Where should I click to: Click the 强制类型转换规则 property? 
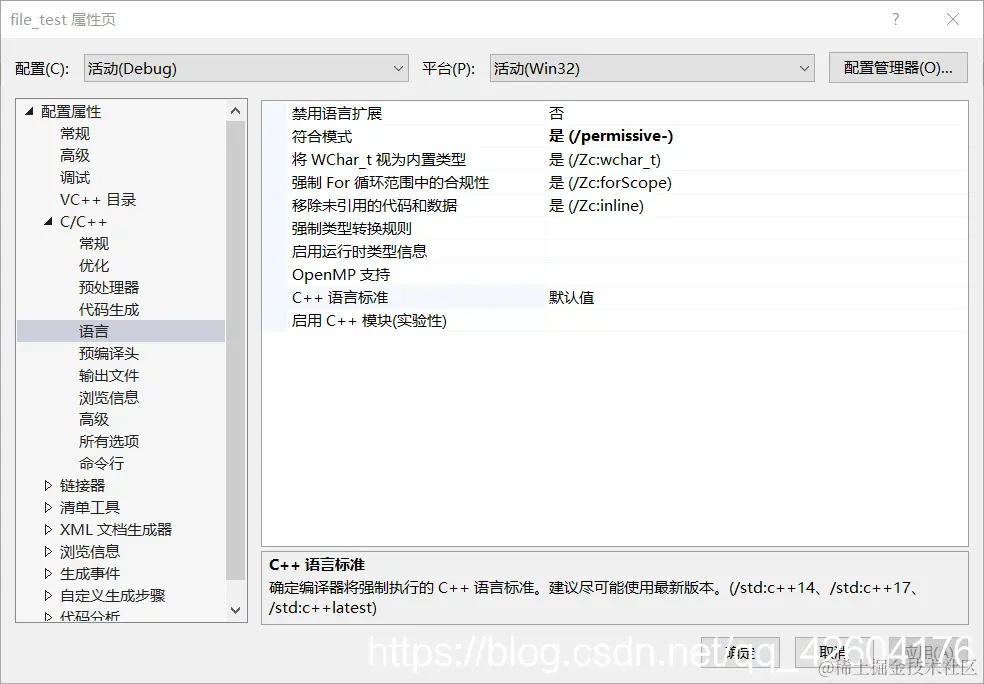352,228
